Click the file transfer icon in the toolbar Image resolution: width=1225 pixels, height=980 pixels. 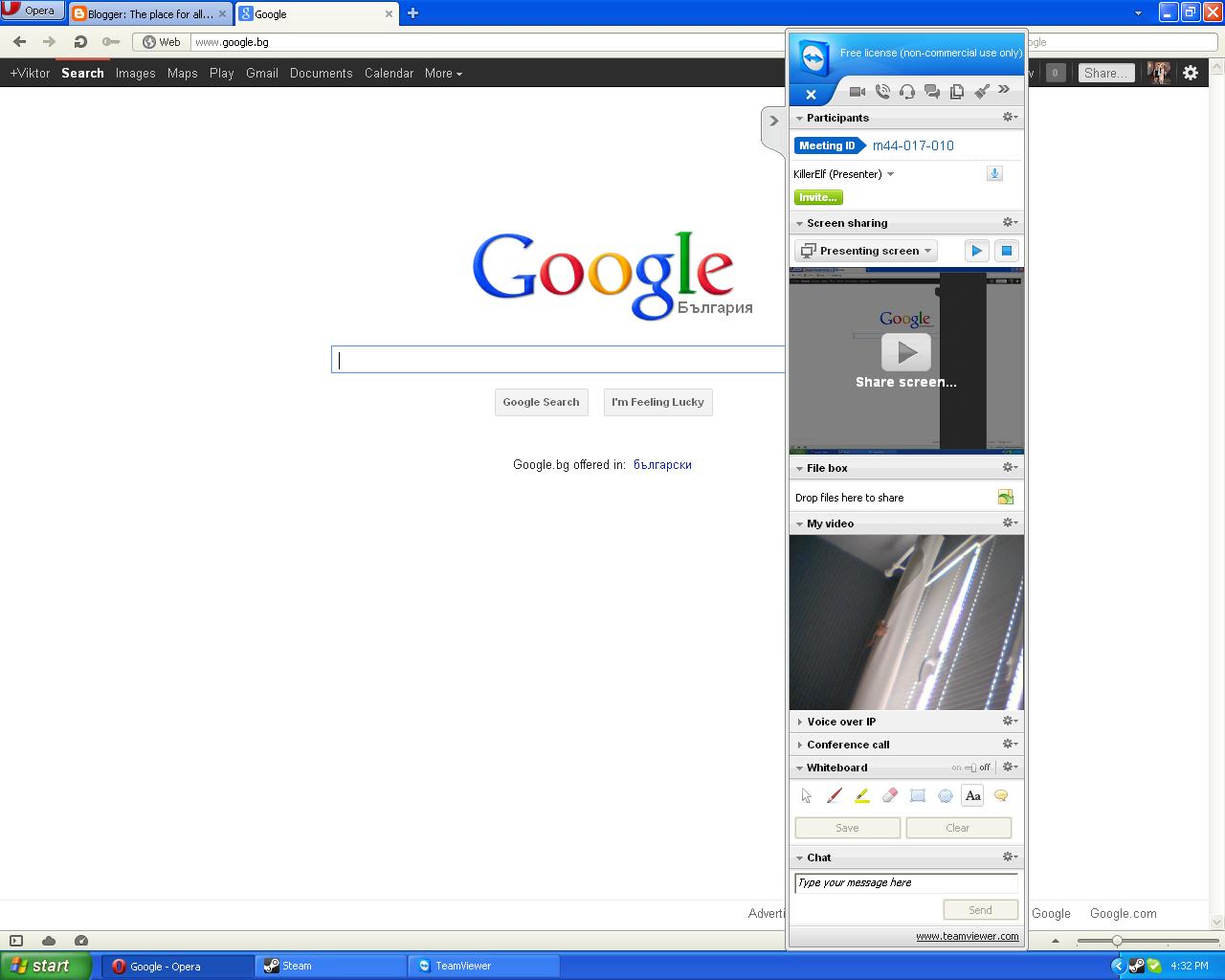coord(957,92)
